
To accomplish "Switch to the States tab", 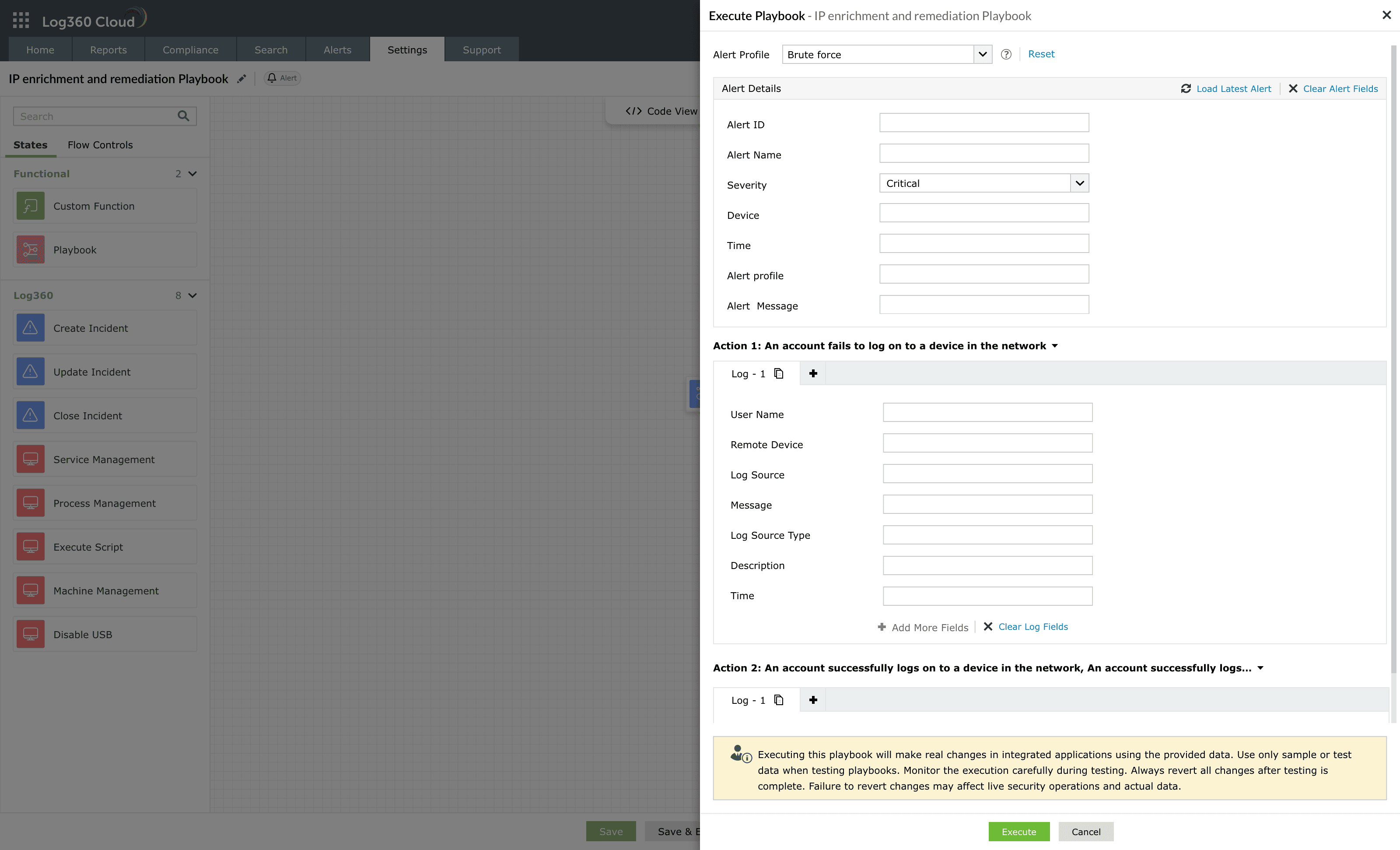I will (31, 145).
